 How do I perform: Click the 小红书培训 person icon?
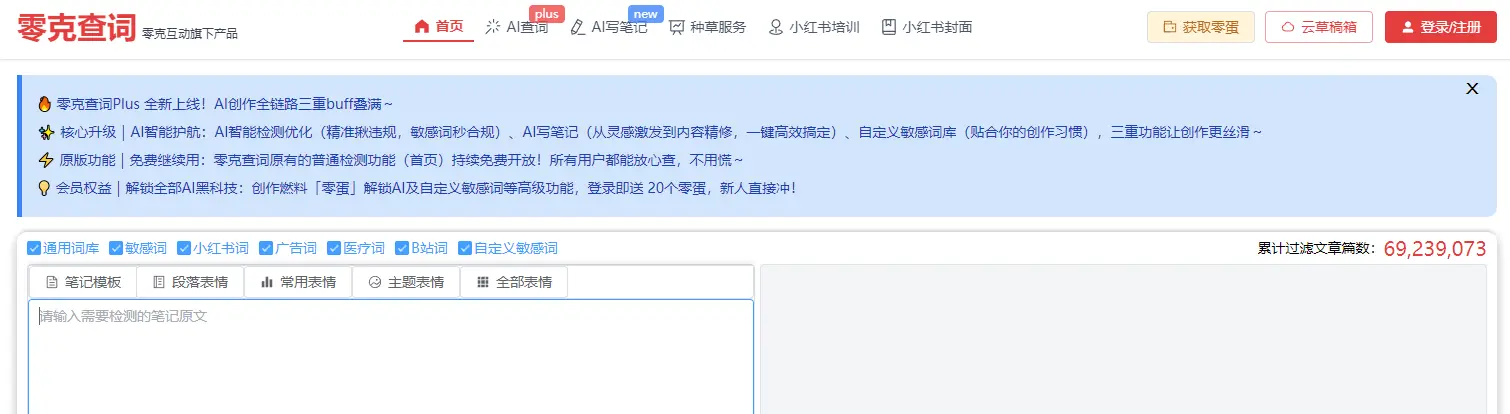(x=775, y=27)
